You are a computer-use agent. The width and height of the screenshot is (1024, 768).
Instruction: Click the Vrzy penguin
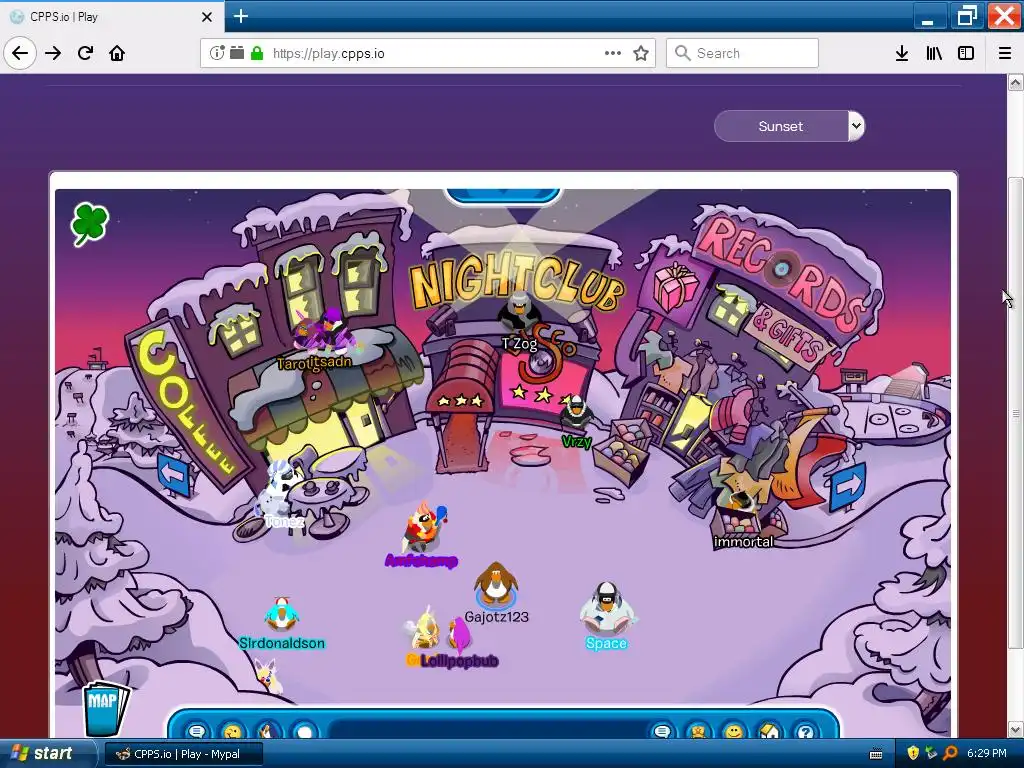(x=576, y=413)
